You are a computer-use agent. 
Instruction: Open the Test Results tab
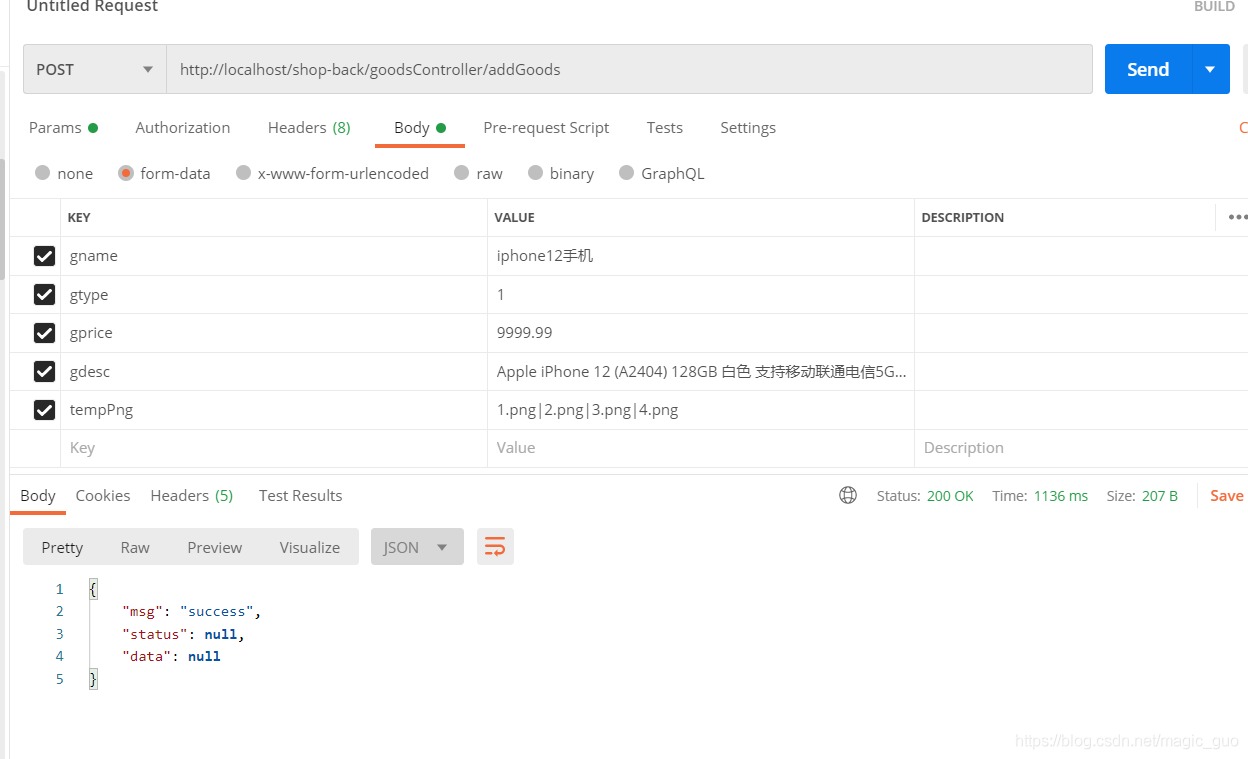pyautogui.click(x=300, y=495)
